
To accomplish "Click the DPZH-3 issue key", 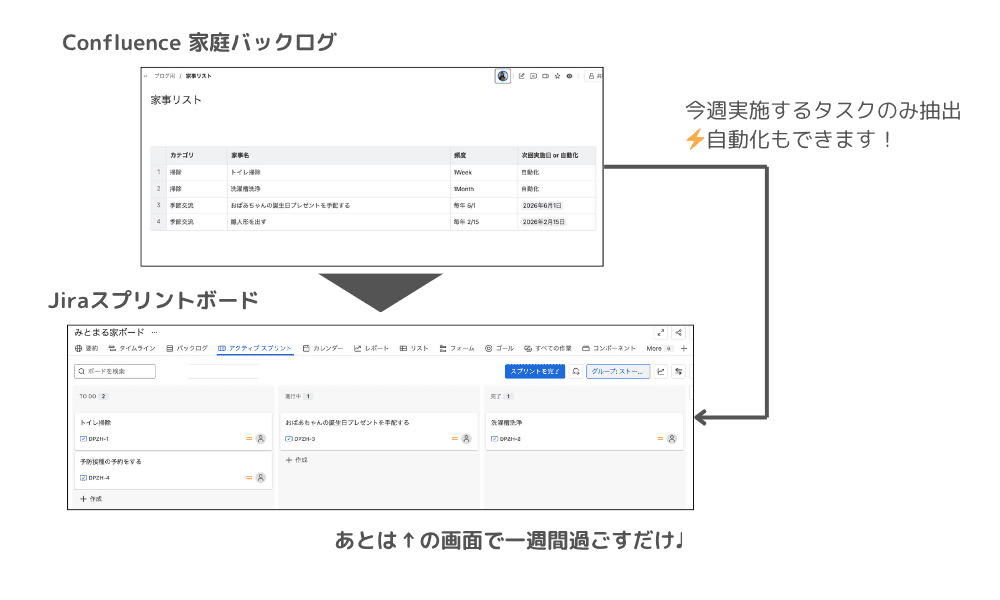I will click(305, 439).
